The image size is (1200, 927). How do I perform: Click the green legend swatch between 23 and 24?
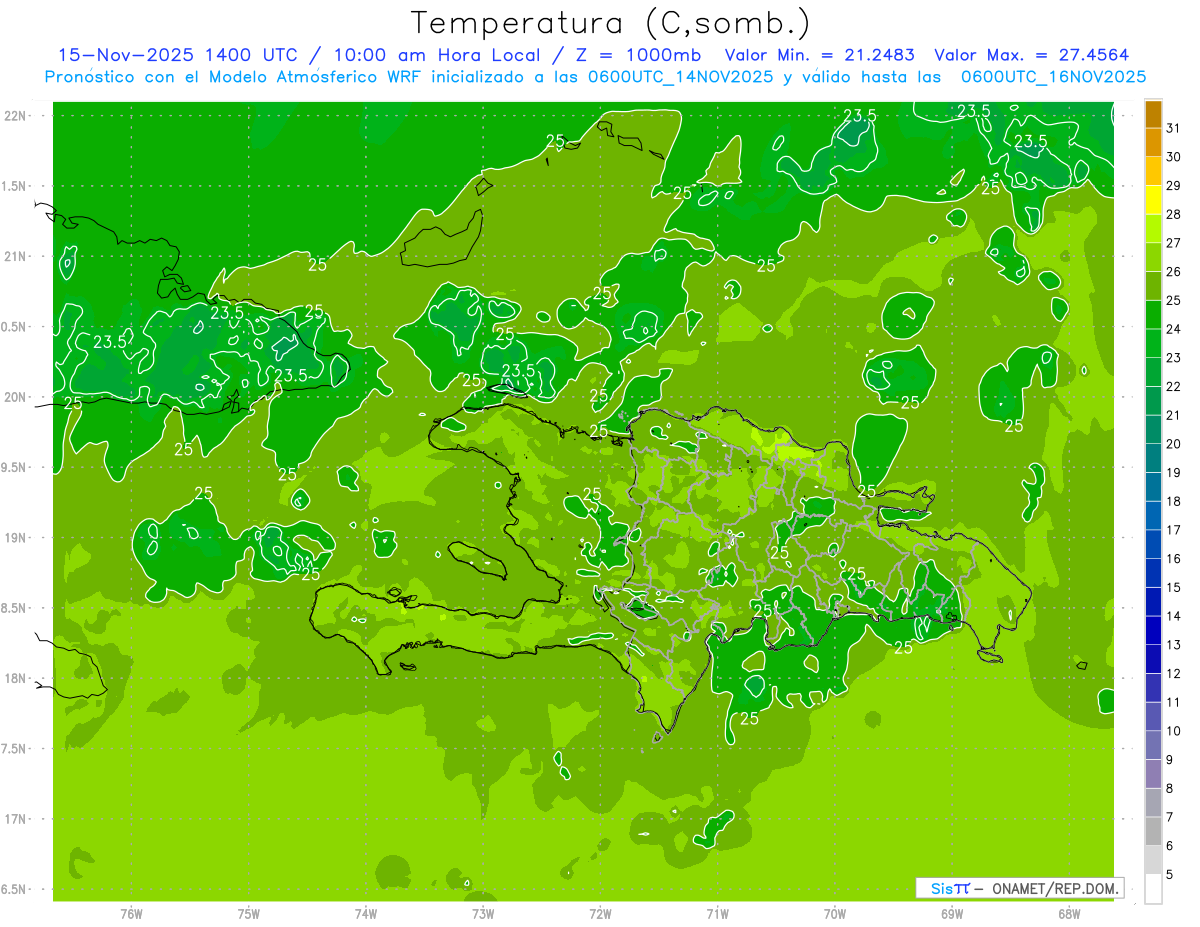1153,343
